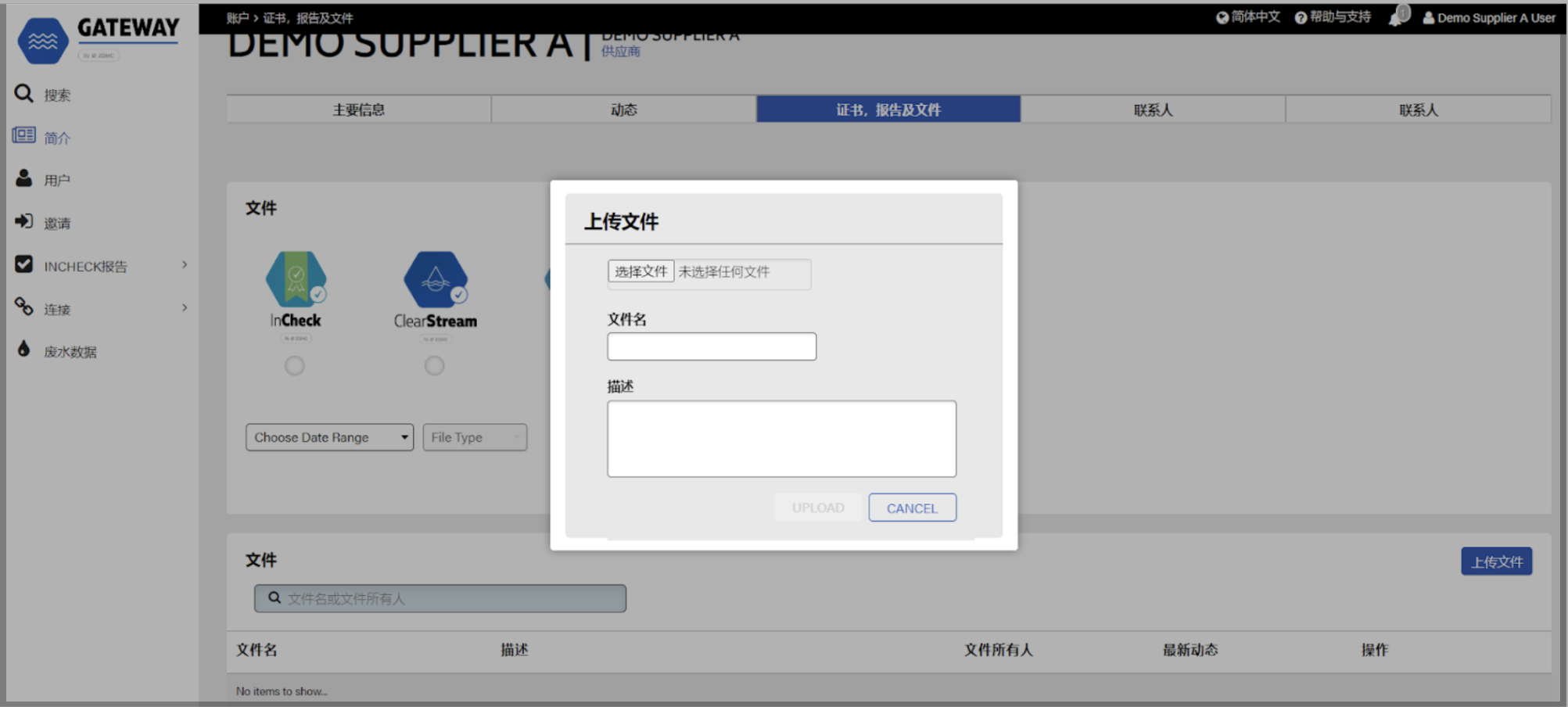Click CANCEL to close upload dialog

912,508
